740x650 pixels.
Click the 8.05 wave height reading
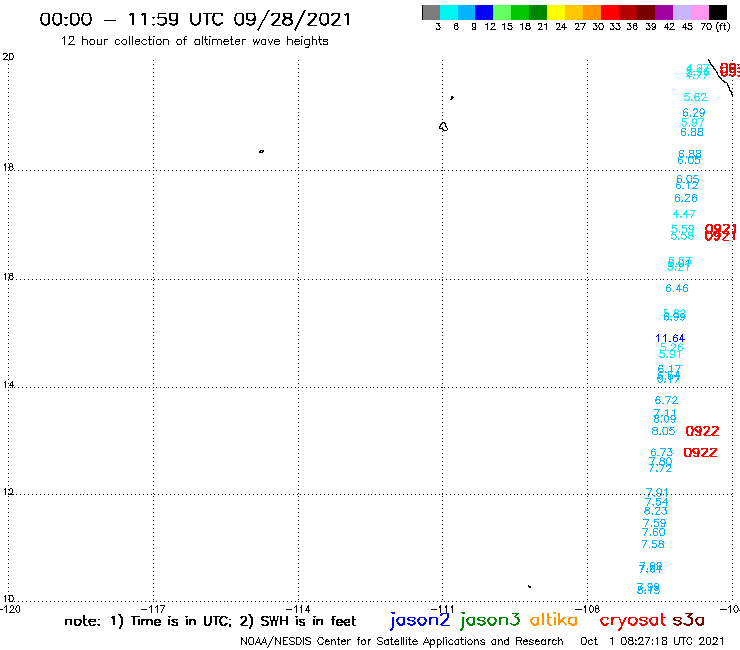pos(663,431)
